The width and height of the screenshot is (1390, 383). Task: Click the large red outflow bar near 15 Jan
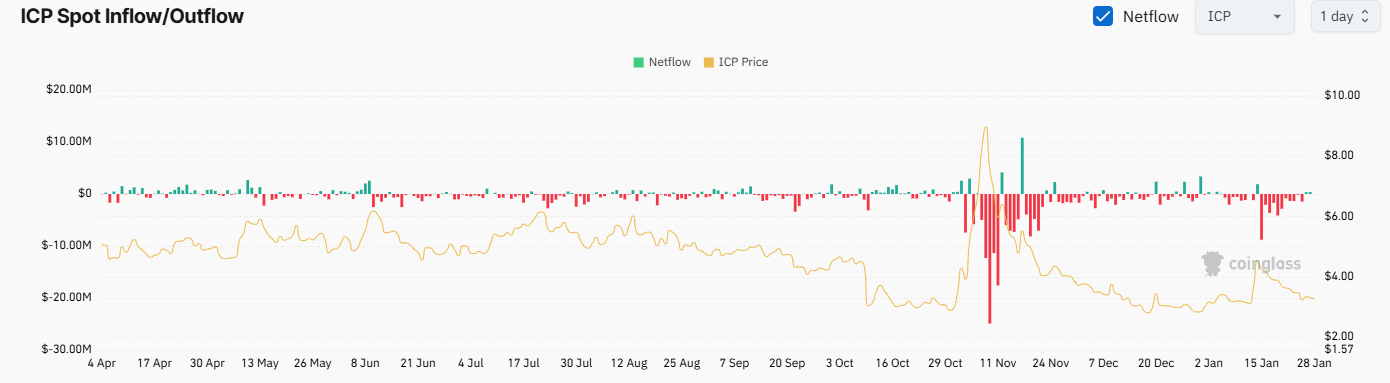(1262, 216)
